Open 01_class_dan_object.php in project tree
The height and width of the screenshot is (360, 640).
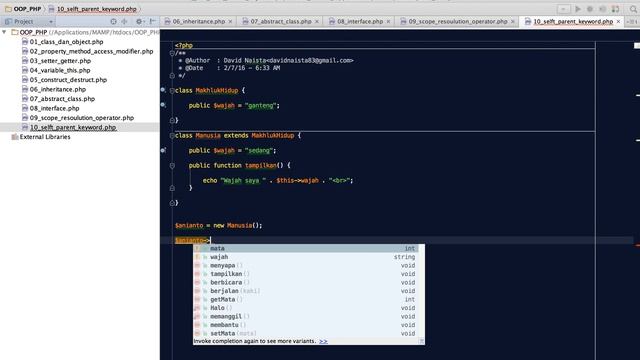click(66, 42)
